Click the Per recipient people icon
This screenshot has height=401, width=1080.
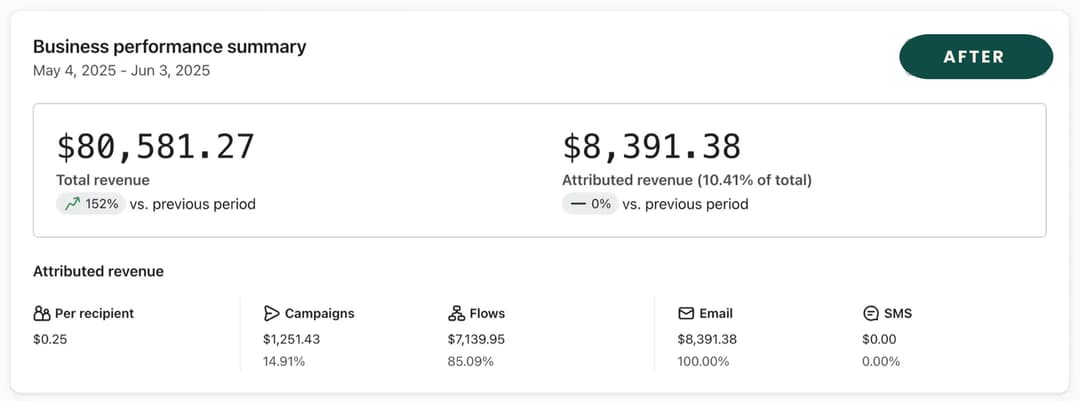pyautogui.click(x=41, y=313)
